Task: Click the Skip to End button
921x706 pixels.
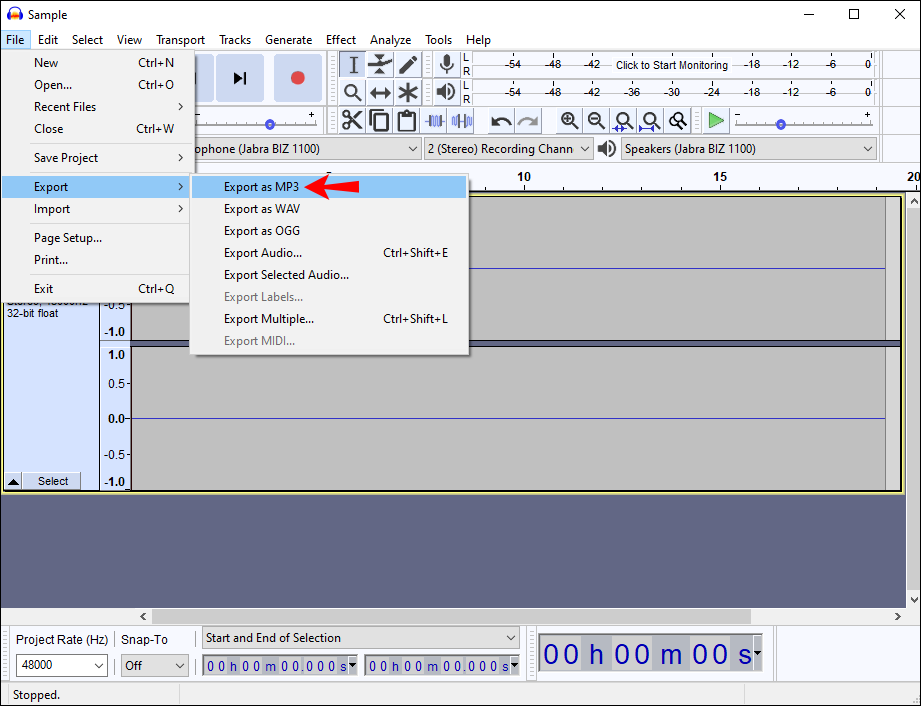Action: [240, 78]
